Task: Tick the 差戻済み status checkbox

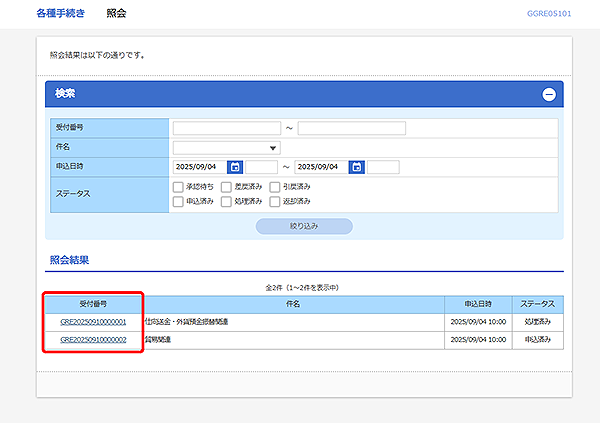Action: (x=226, y=187)
